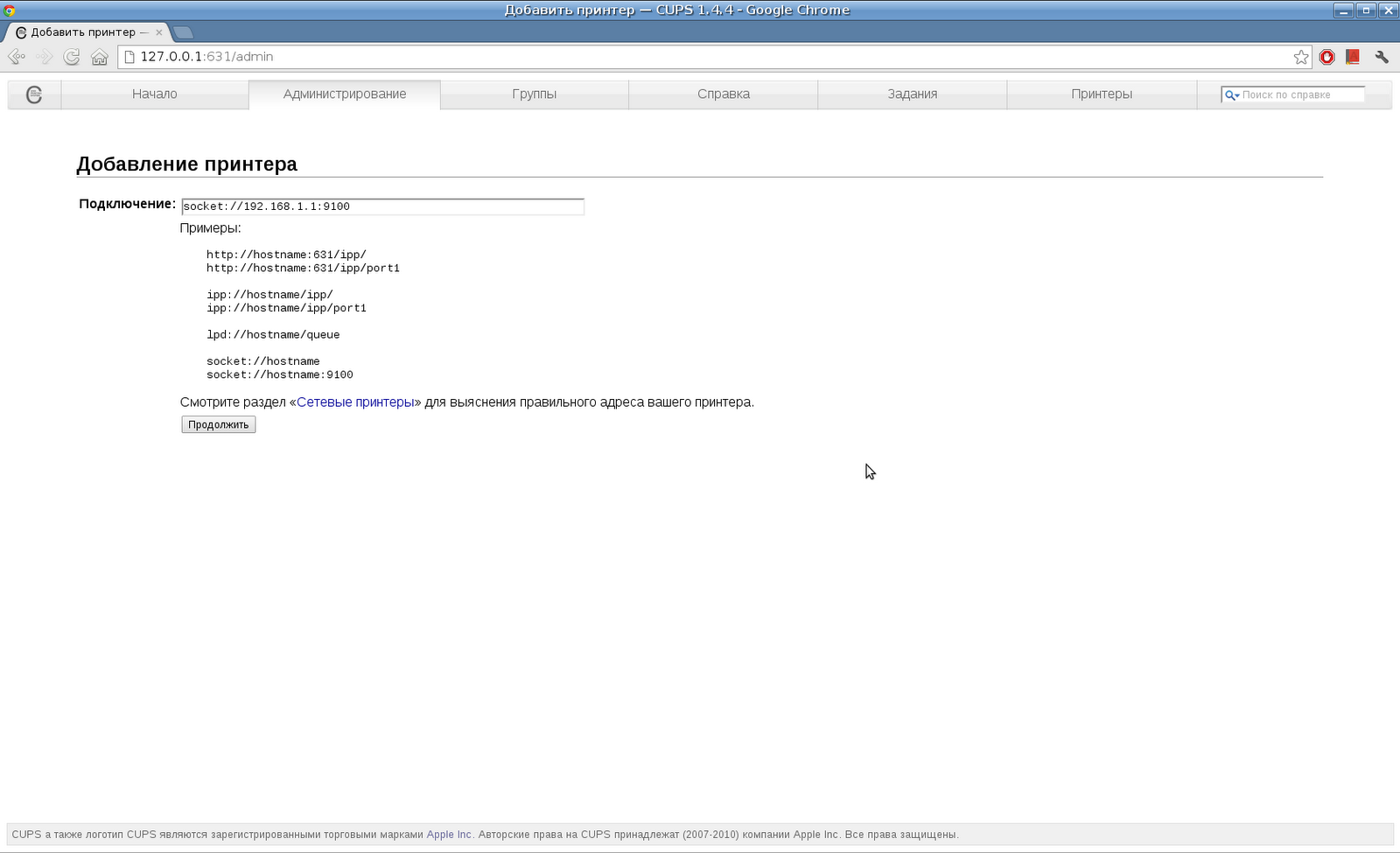Switch to the Администрирование tab
The width and height of the screenshot is (1400, 853).
[345, 94]
